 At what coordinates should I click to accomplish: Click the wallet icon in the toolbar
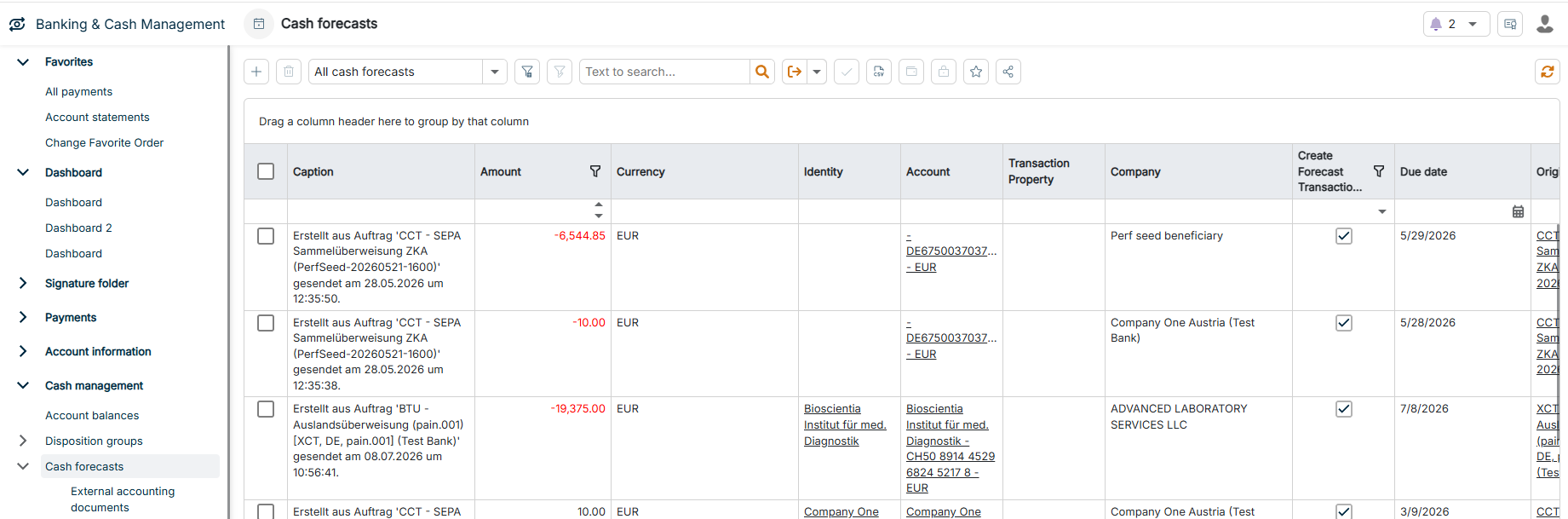911,72
